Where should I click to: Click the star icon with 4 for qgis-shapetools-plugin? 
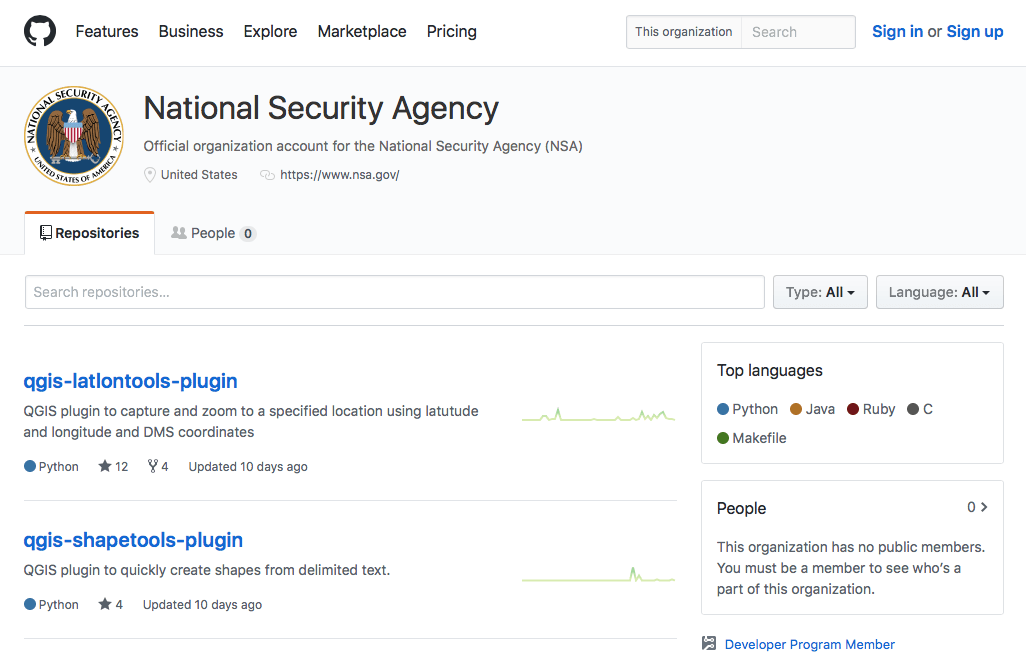tap(105, 604)
